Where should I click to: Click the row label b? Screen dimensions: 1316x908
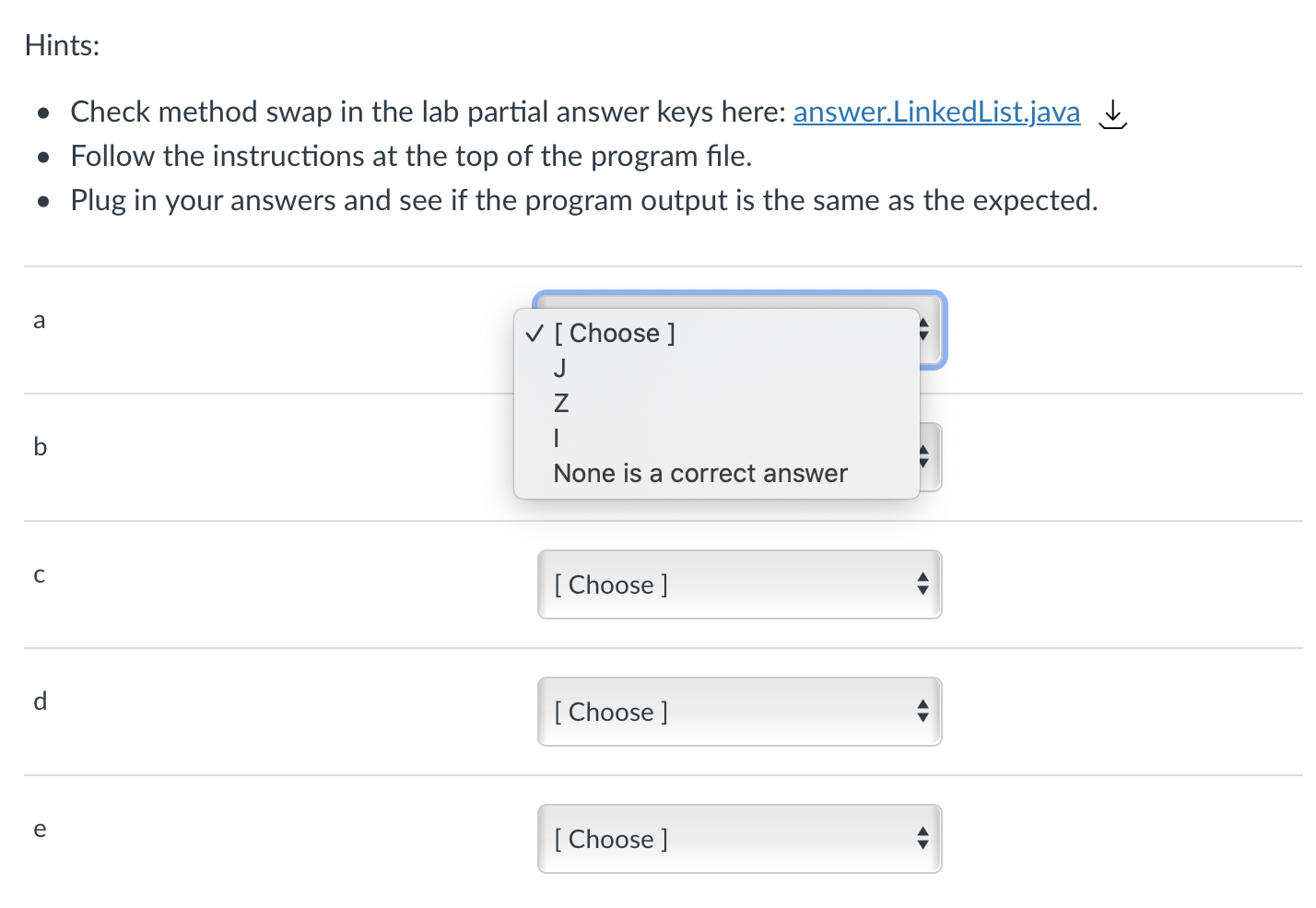tap(40, 446)
